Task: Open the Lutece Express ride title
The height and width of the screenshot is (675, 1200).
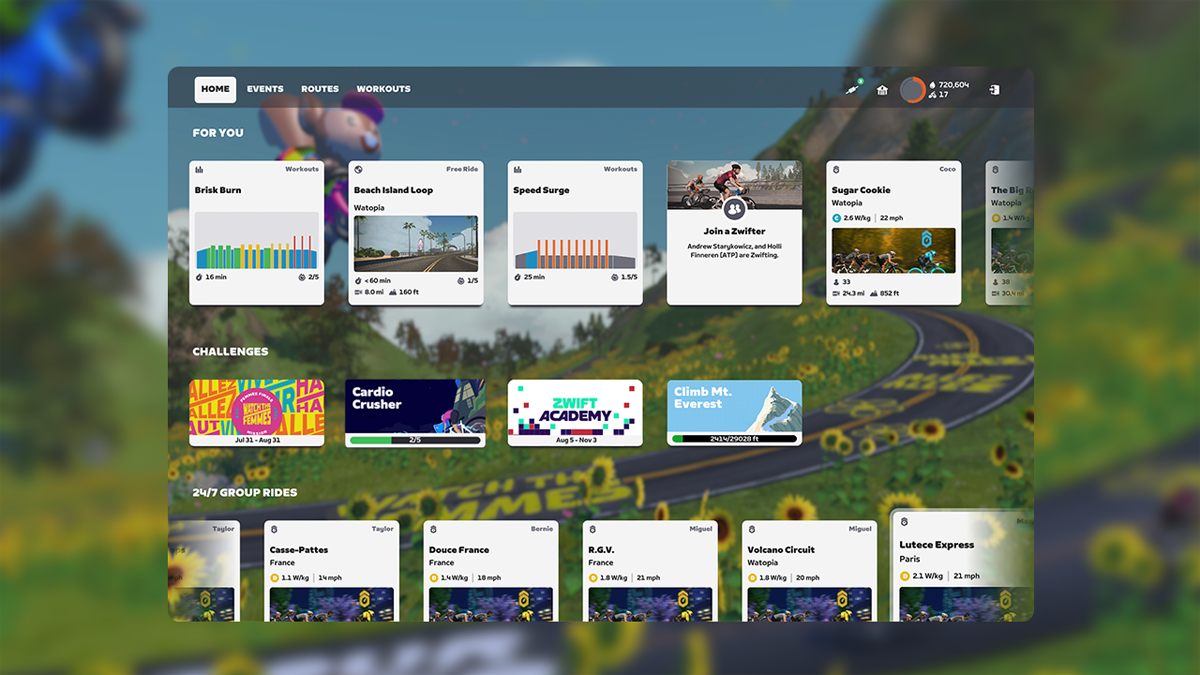Action: coord(936,545)
